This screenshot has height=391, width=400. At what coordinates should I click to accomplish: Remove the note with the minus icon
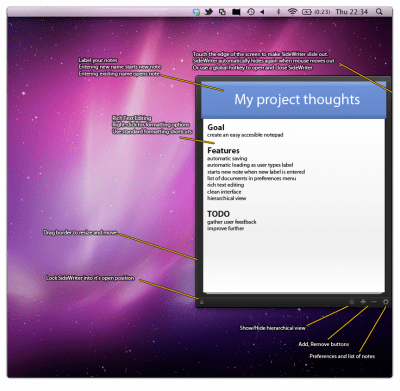click(374, 302)
